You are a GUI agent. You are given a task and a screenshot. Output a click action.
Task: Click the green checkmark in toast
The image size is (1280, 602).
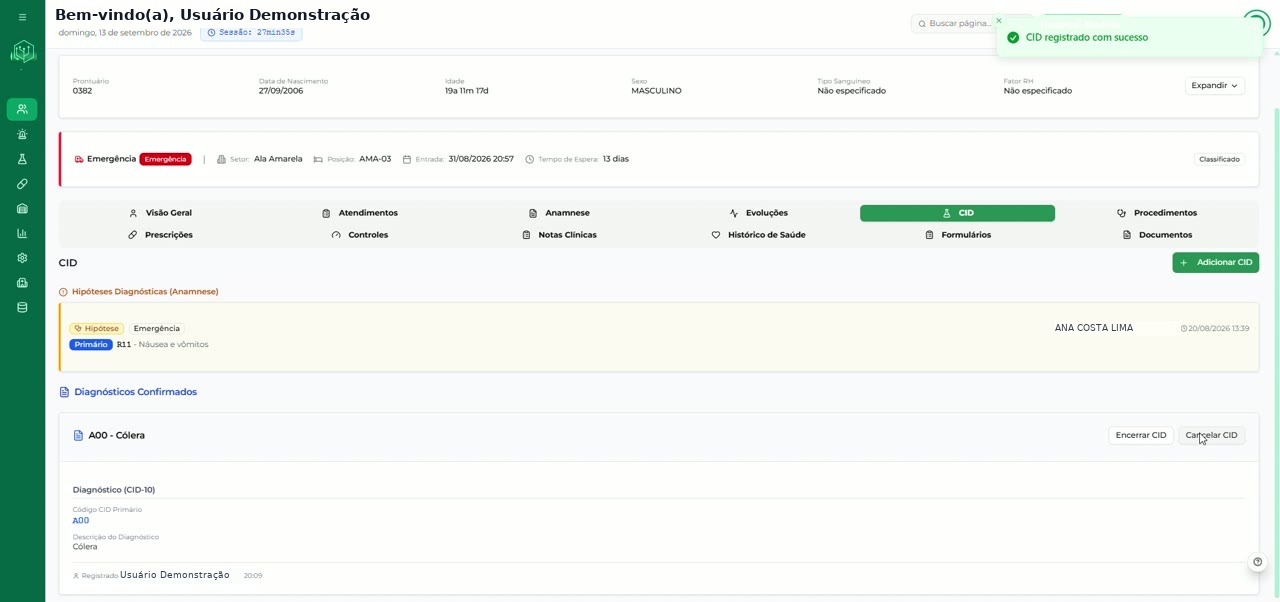1013,38
